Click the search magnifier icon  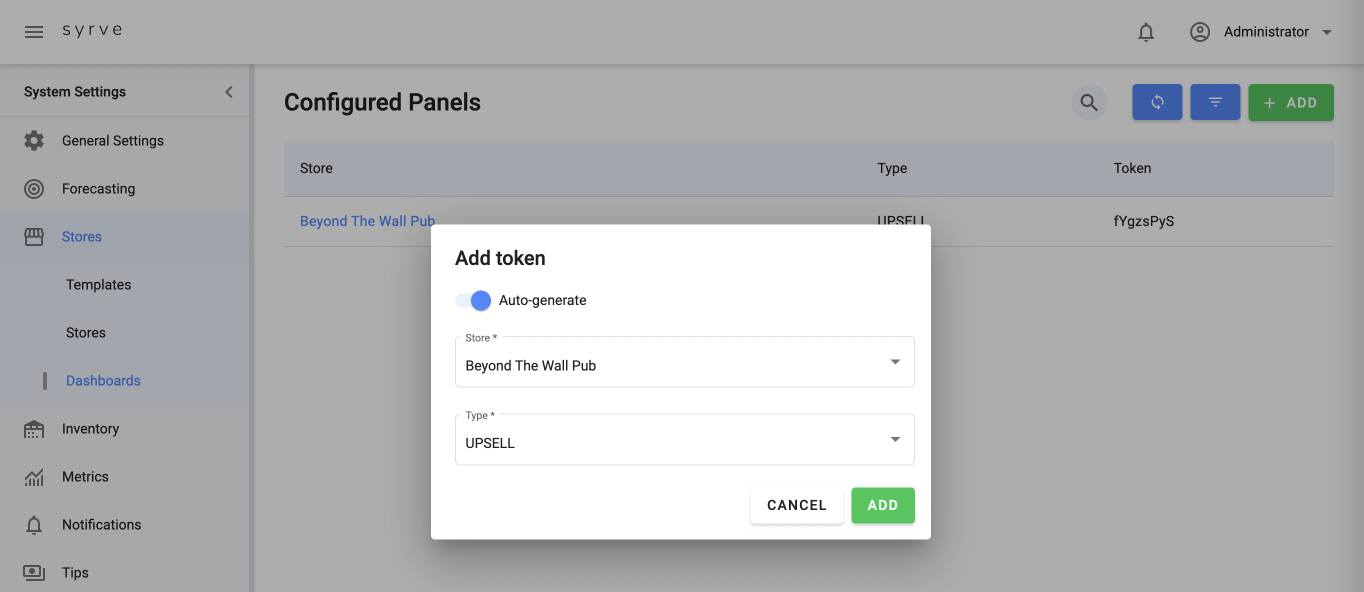tap(1089, 102)
